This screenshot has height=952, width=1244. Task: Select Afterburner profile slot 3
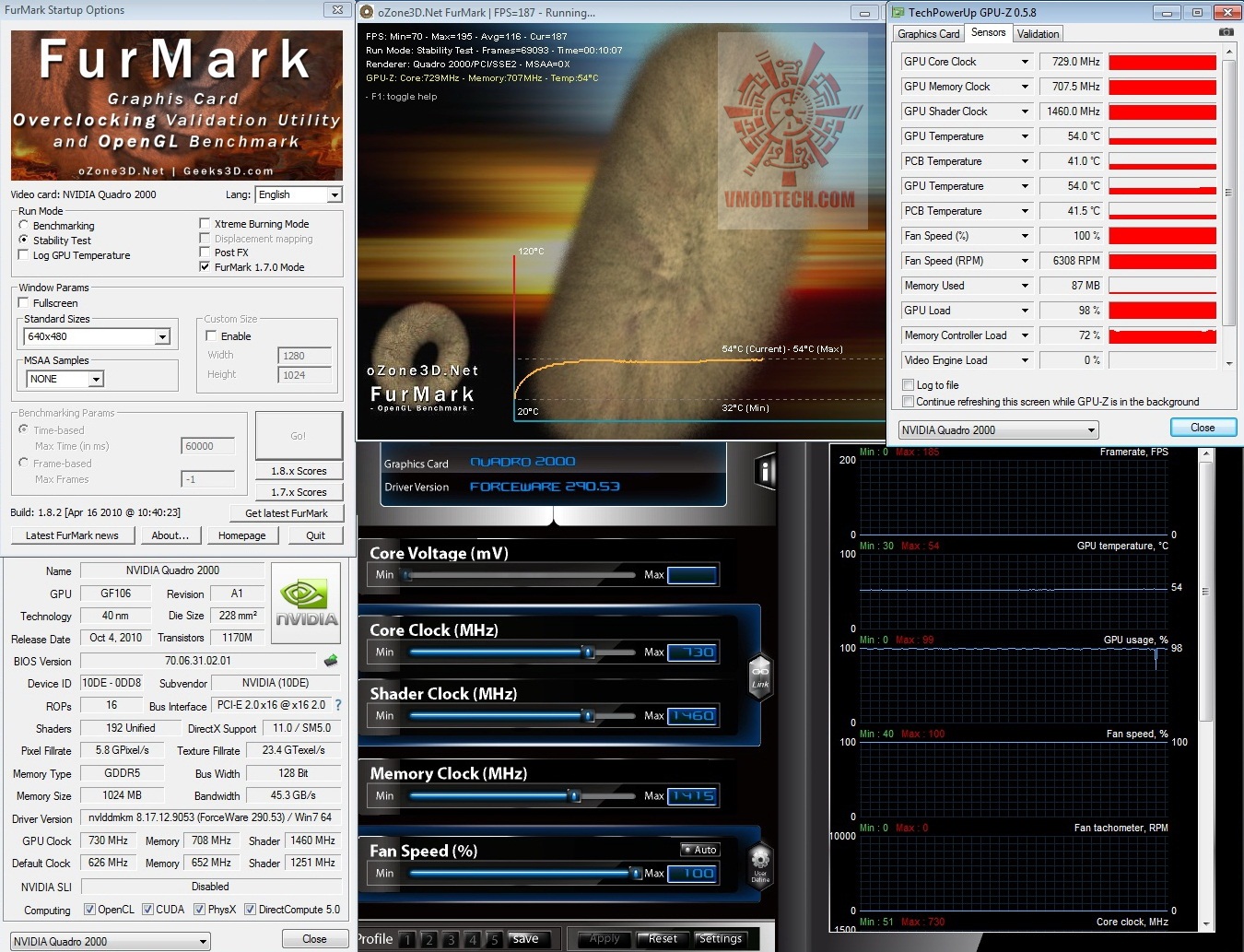(451, 940)
